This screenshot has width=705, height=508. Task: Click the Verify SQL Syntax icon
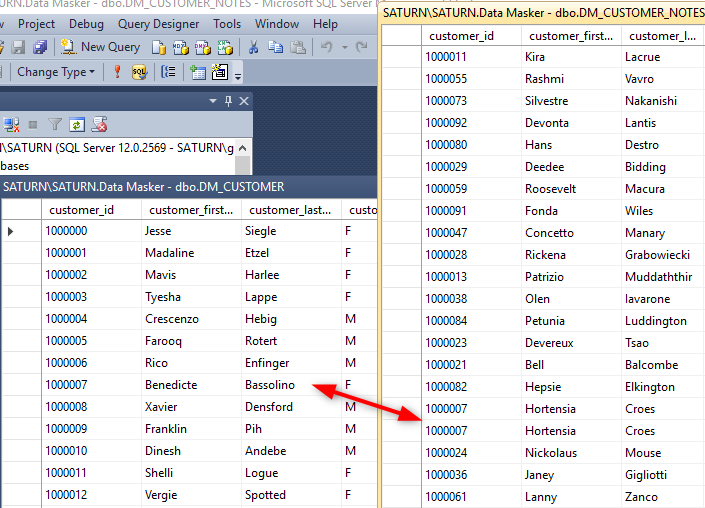[x=138, y=72]
